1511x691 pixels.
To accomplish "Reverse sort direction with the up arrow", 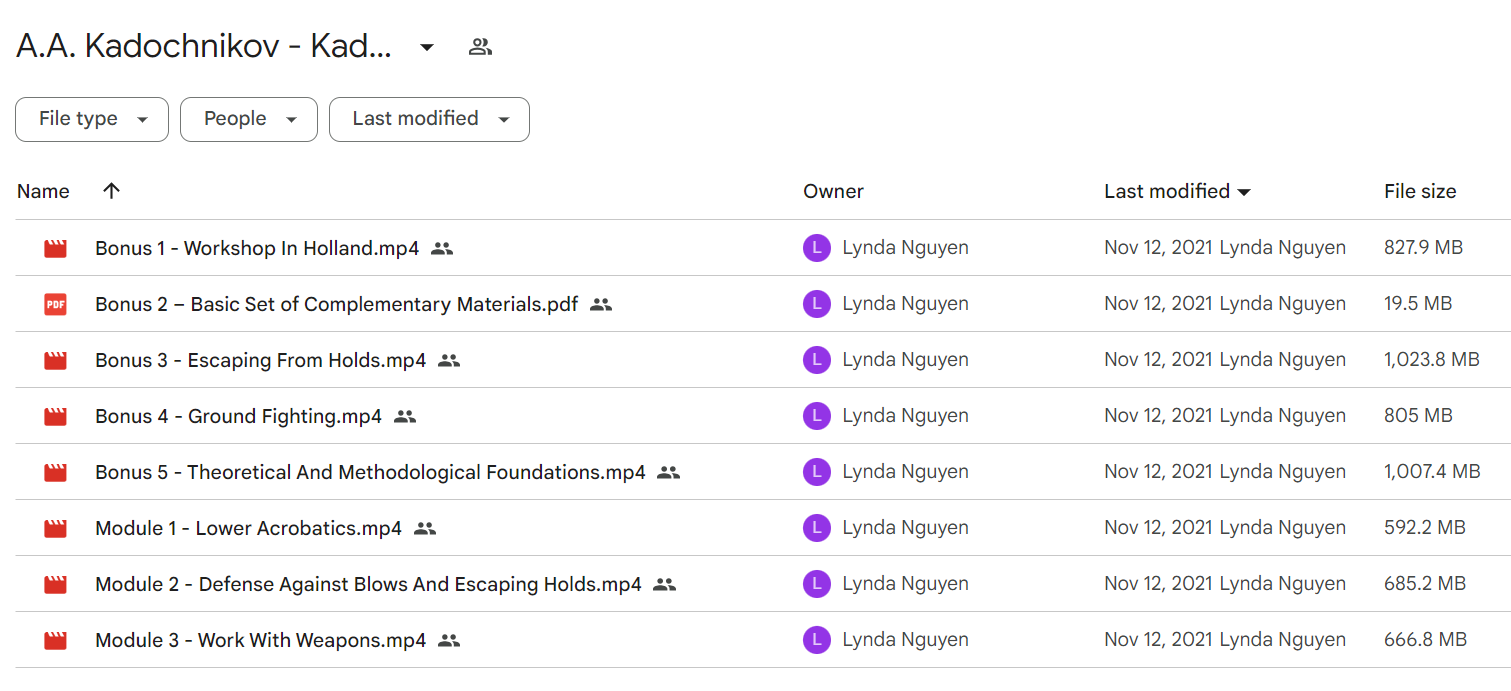I will pyautogui.click(x=111, y=191).
